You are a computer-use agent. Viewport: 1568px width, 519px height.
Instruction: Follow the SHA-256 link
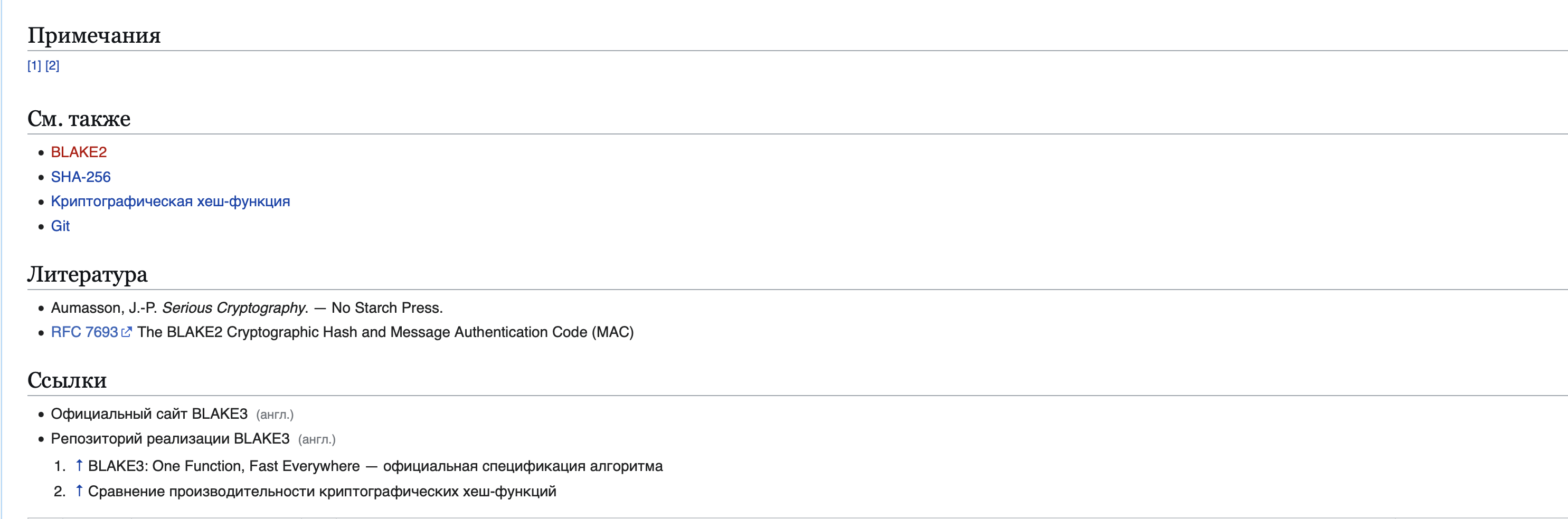tap(80, 177)
